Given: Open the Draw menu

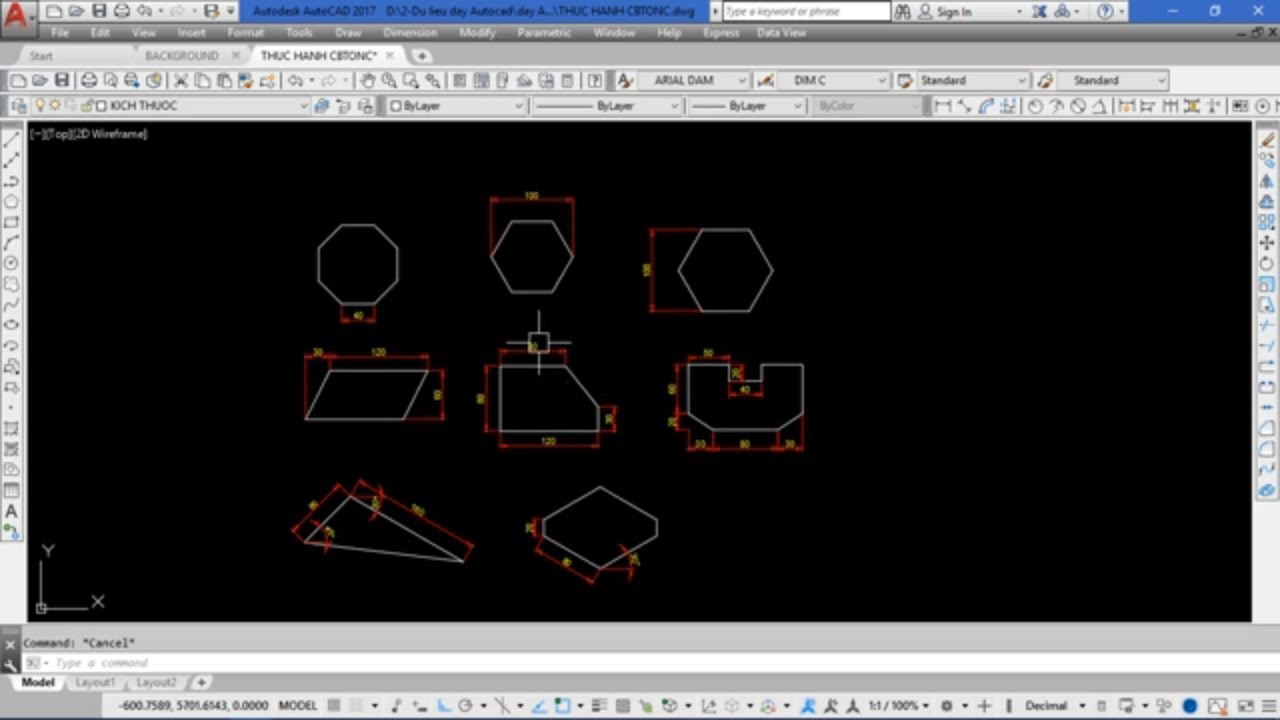Looking at the screenshot, I should pos(348,32).
